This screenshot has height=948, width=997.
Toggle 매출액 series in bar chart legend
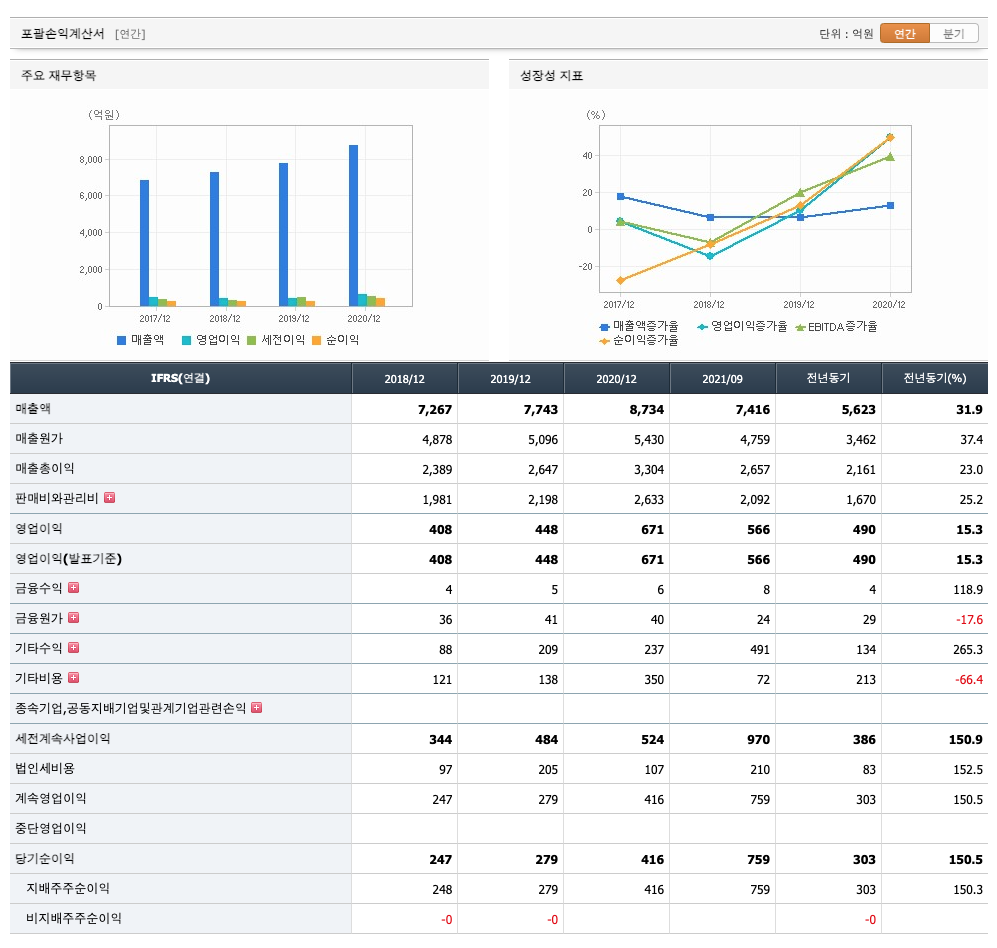coord(141,340)
